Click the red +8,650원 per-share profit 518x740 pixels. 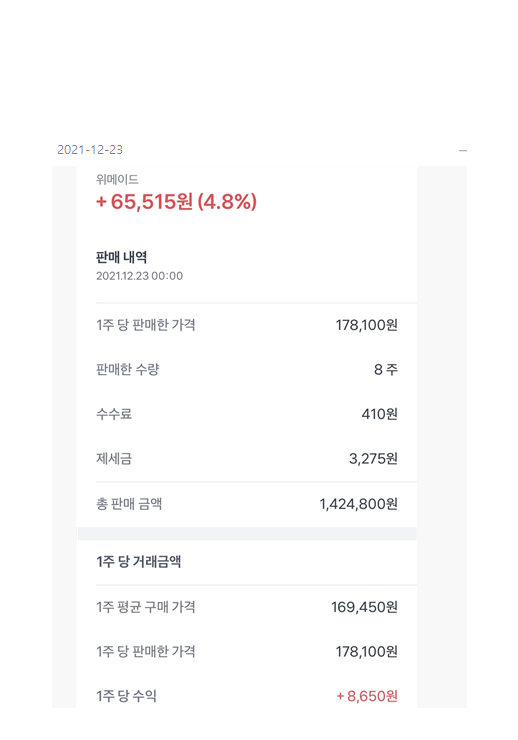pos(367,696)
